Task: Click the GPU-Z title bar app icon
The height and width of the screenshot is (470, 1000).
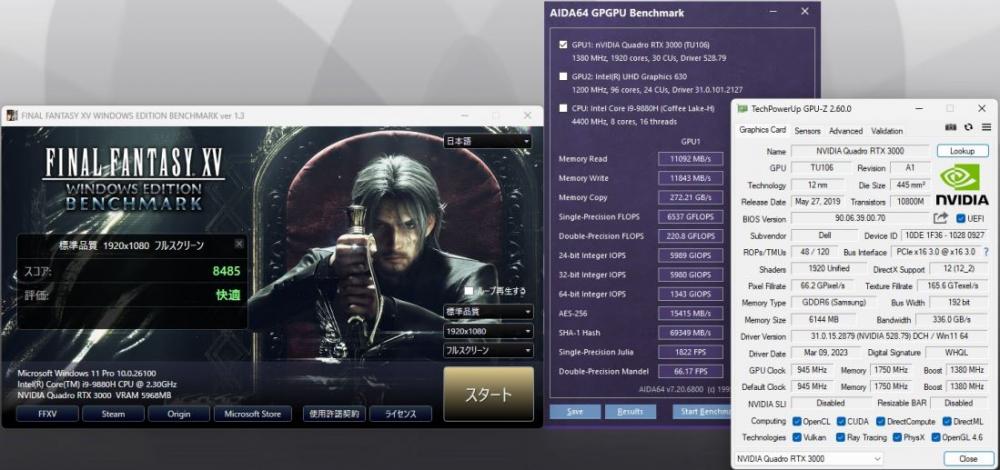Action: click(x=743, y=109)
